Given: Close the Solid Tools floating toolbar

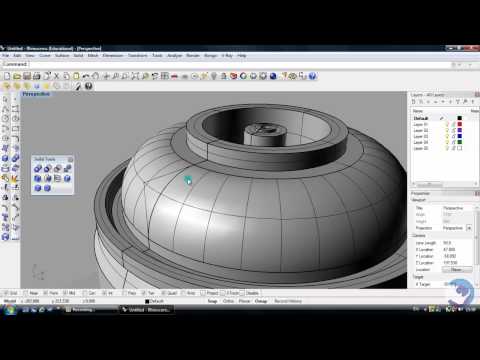Looking at the screenshot, I should [x=70, y=159].
